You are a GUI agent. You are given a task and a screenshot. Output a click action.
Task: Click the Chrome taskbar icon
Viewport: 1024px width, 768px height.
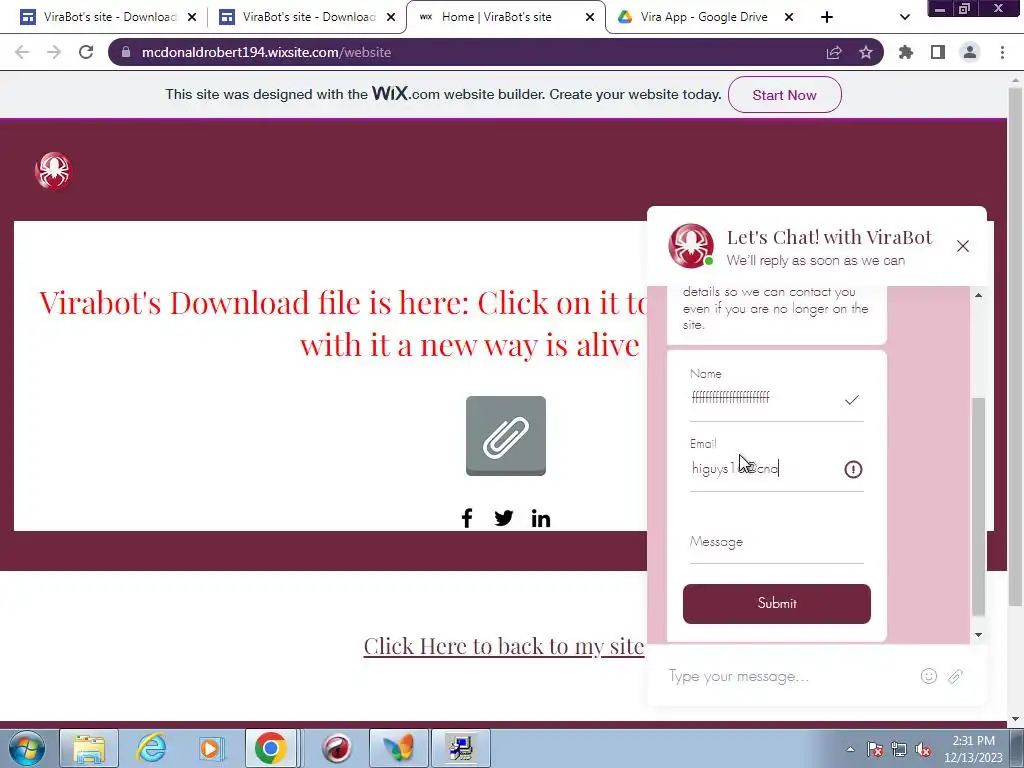pyautogui.click(x=271, y=748)
